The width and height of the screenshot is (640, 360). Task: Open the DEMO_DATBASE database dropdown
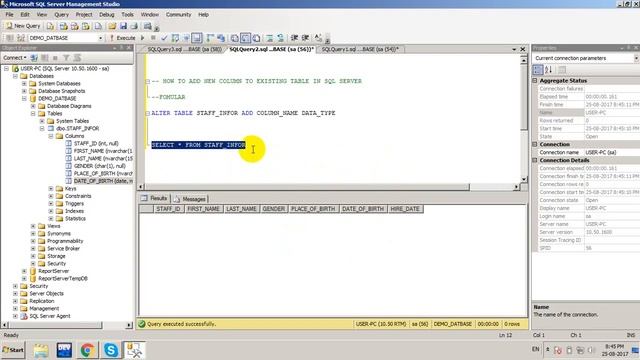(x=100, y=38)
